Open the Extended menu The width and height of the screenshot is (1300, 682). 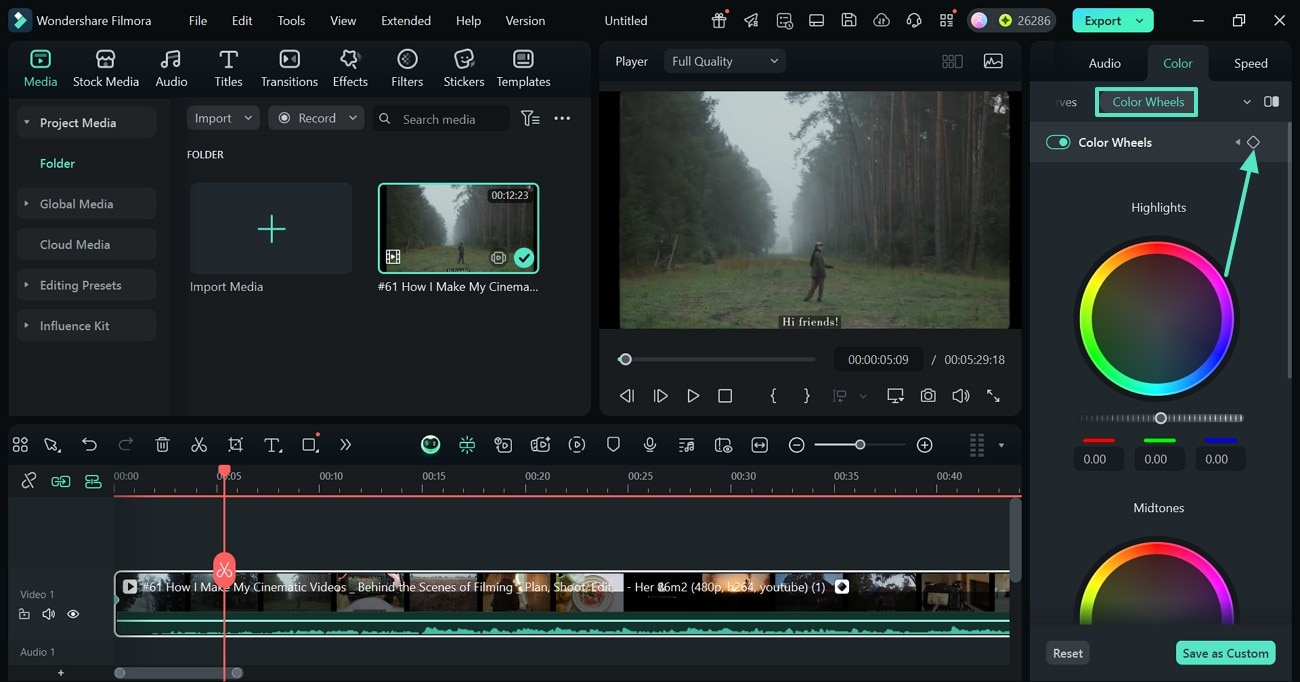[x=406, y=20]
